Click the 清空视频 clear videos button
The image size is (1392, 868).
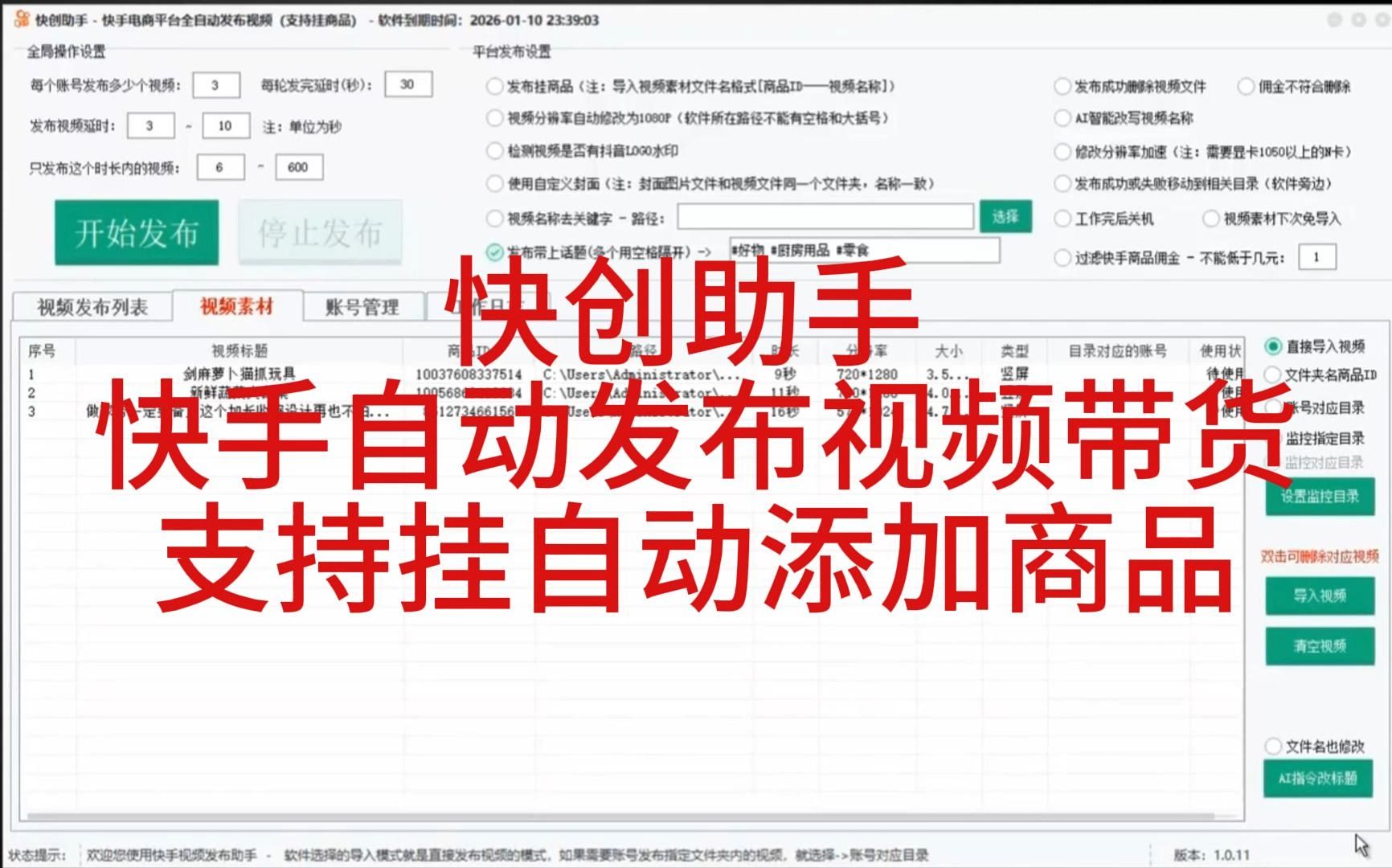tap(1320, 645)
